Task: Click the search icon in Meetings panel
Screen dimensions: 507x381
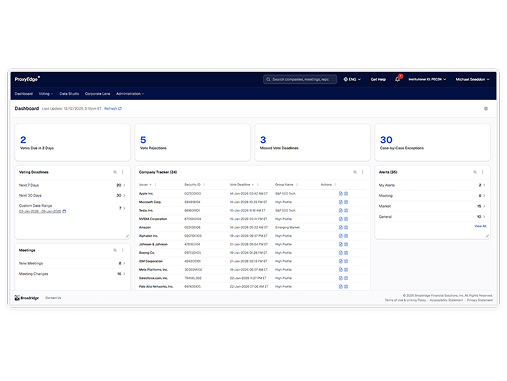Action: 115,250
